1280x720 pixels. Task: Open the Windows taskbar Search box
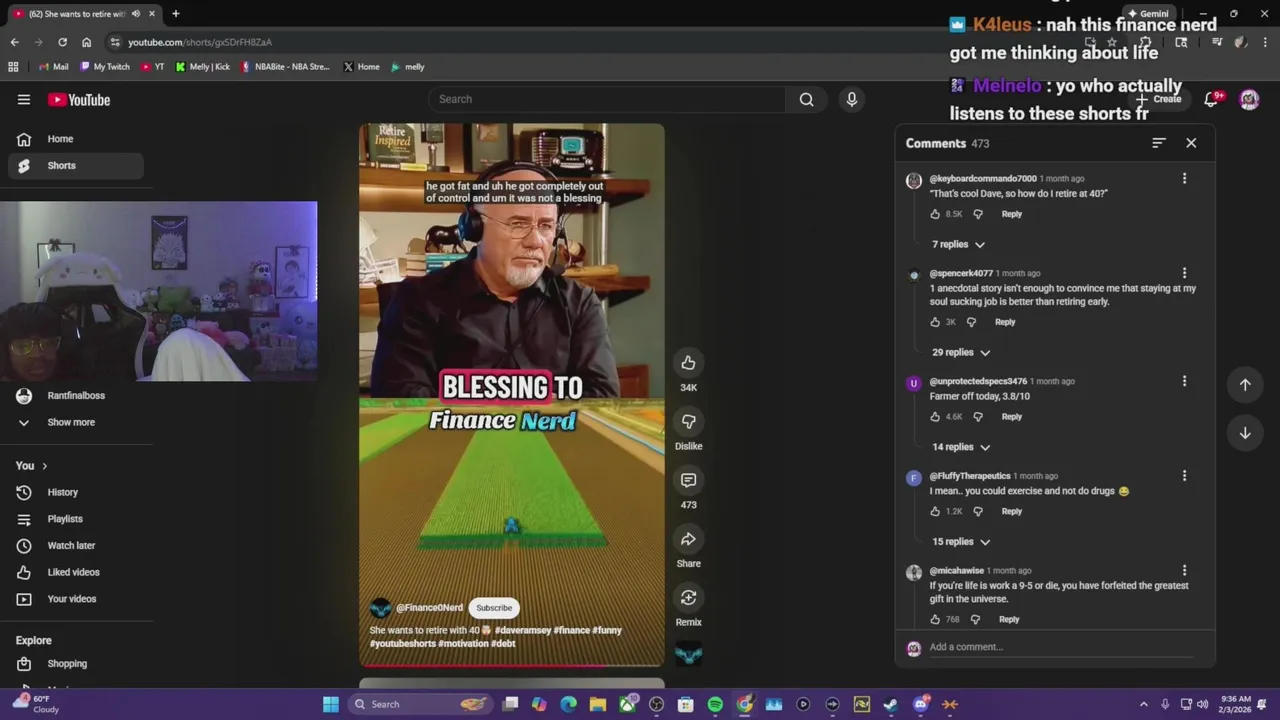pyautogui.click(x=420, y=704)
